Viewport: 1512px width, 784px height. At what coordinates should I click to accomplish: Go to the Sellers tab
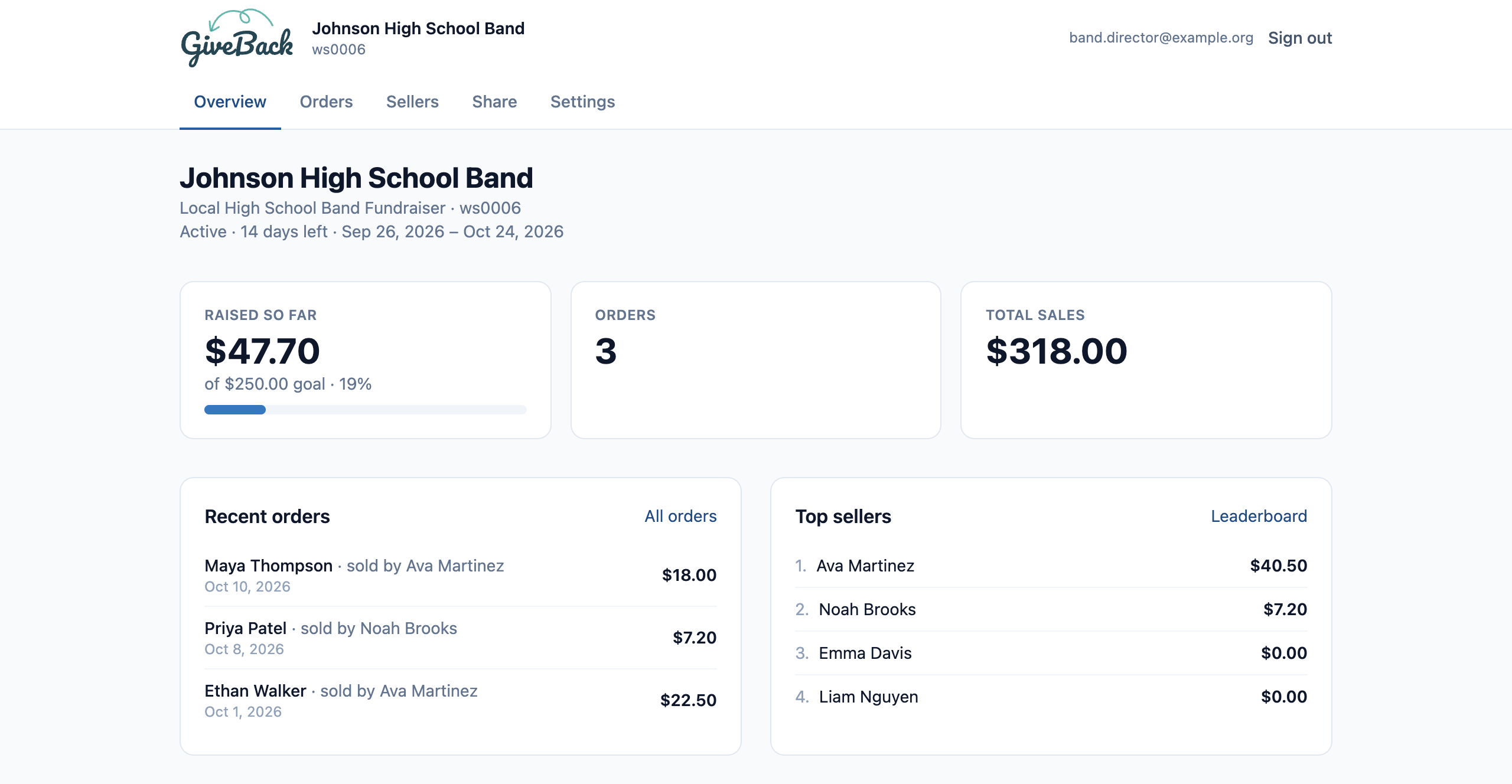pyautogui.click(x=412, y=102)
